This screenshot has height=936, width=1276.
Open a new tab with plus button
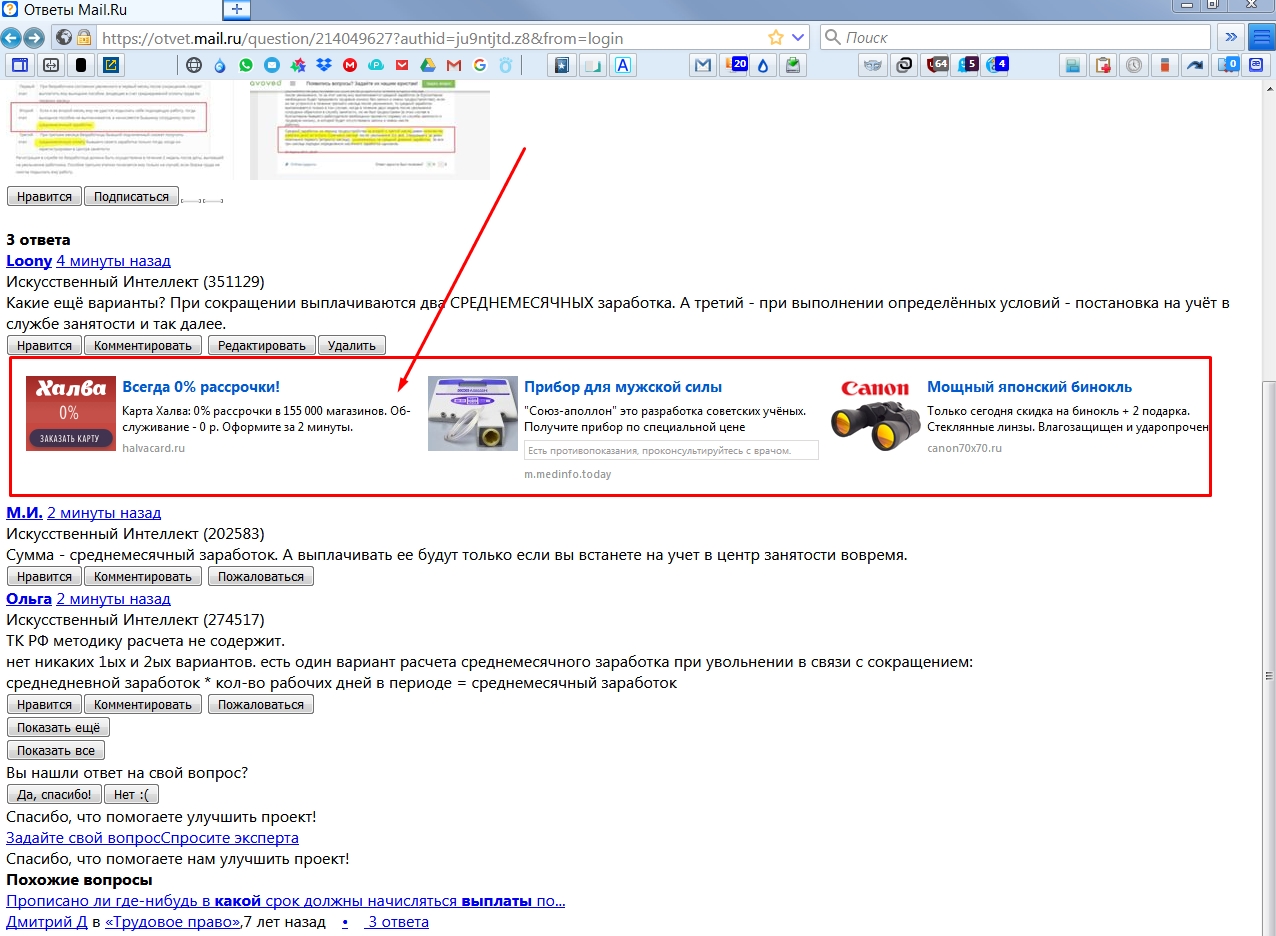pos(237,9)
